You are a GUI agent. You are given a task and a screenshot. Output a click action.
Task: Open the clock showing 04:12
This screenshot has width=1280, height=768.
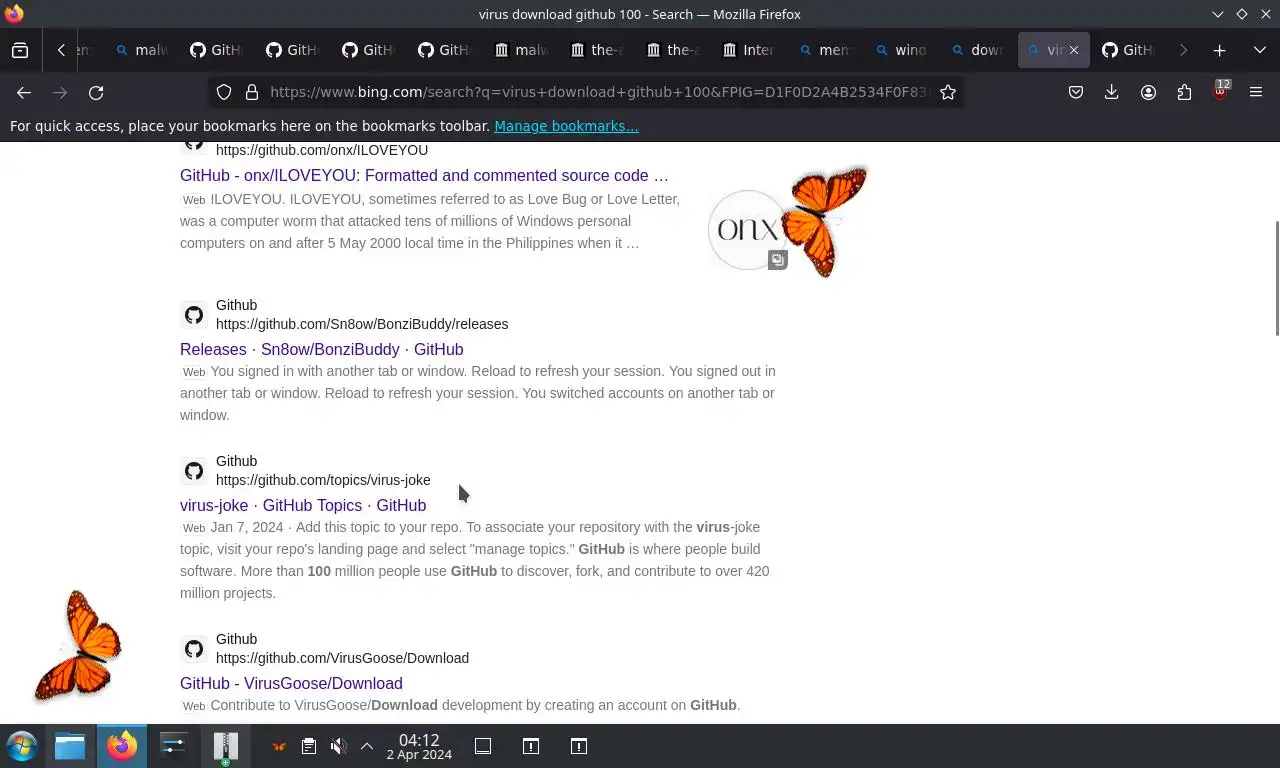point(419,746)
